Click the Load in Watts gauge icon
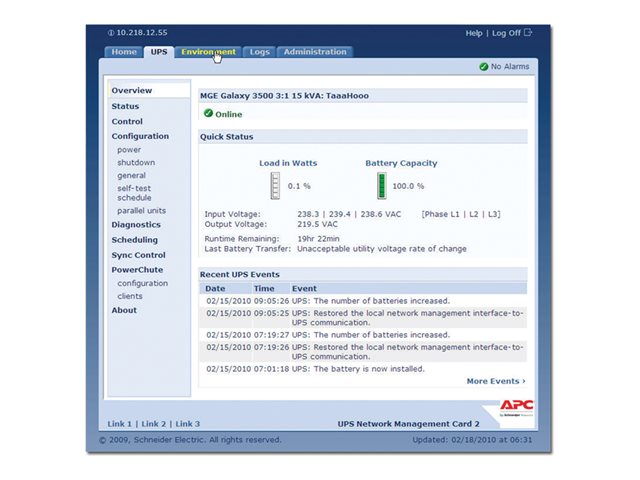 pyautogui.click(x=276, y=186)
